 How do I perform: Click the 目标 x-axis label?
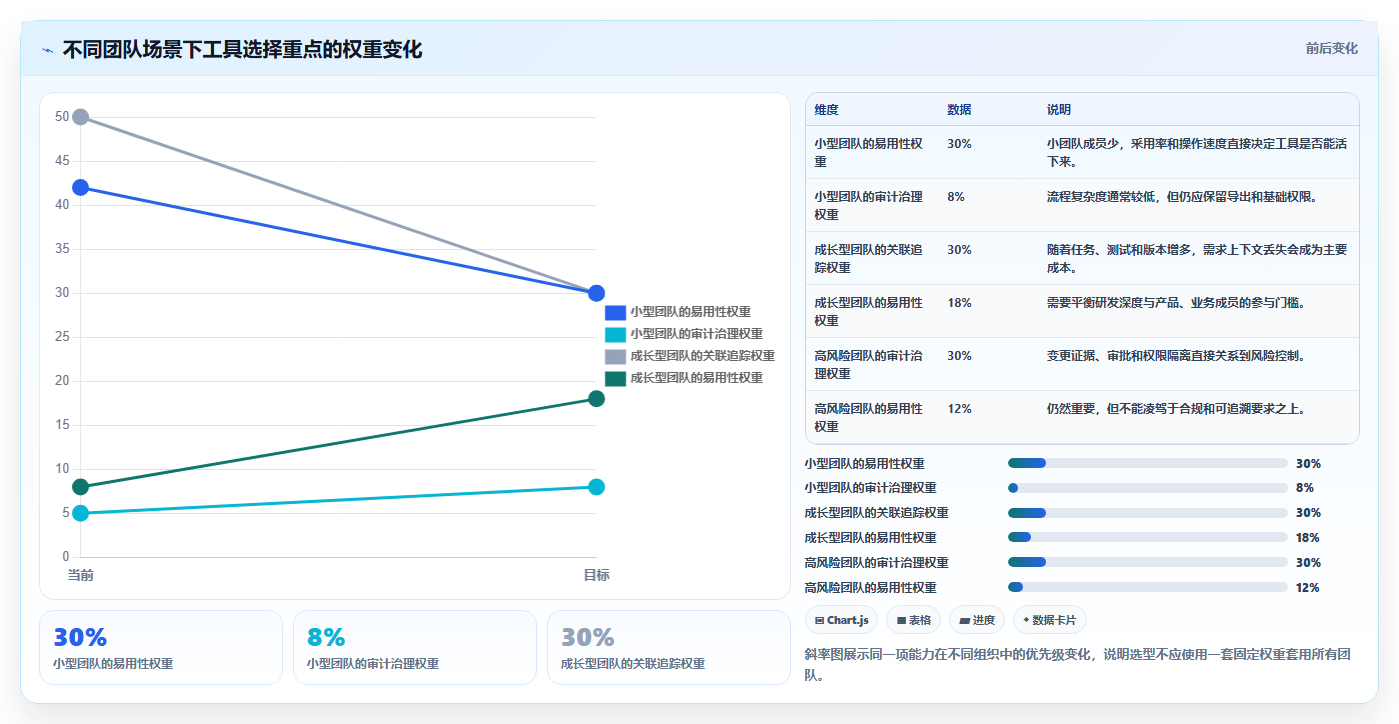tap(596, 575)
